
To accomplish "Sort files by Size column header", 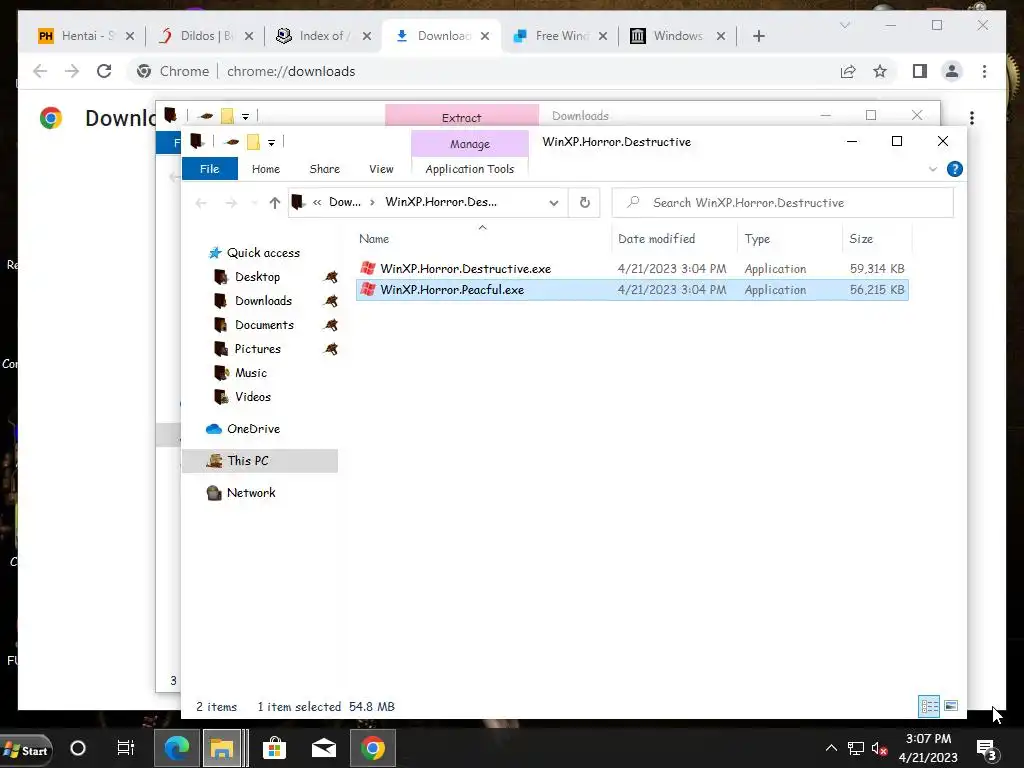I will (861, 239).
